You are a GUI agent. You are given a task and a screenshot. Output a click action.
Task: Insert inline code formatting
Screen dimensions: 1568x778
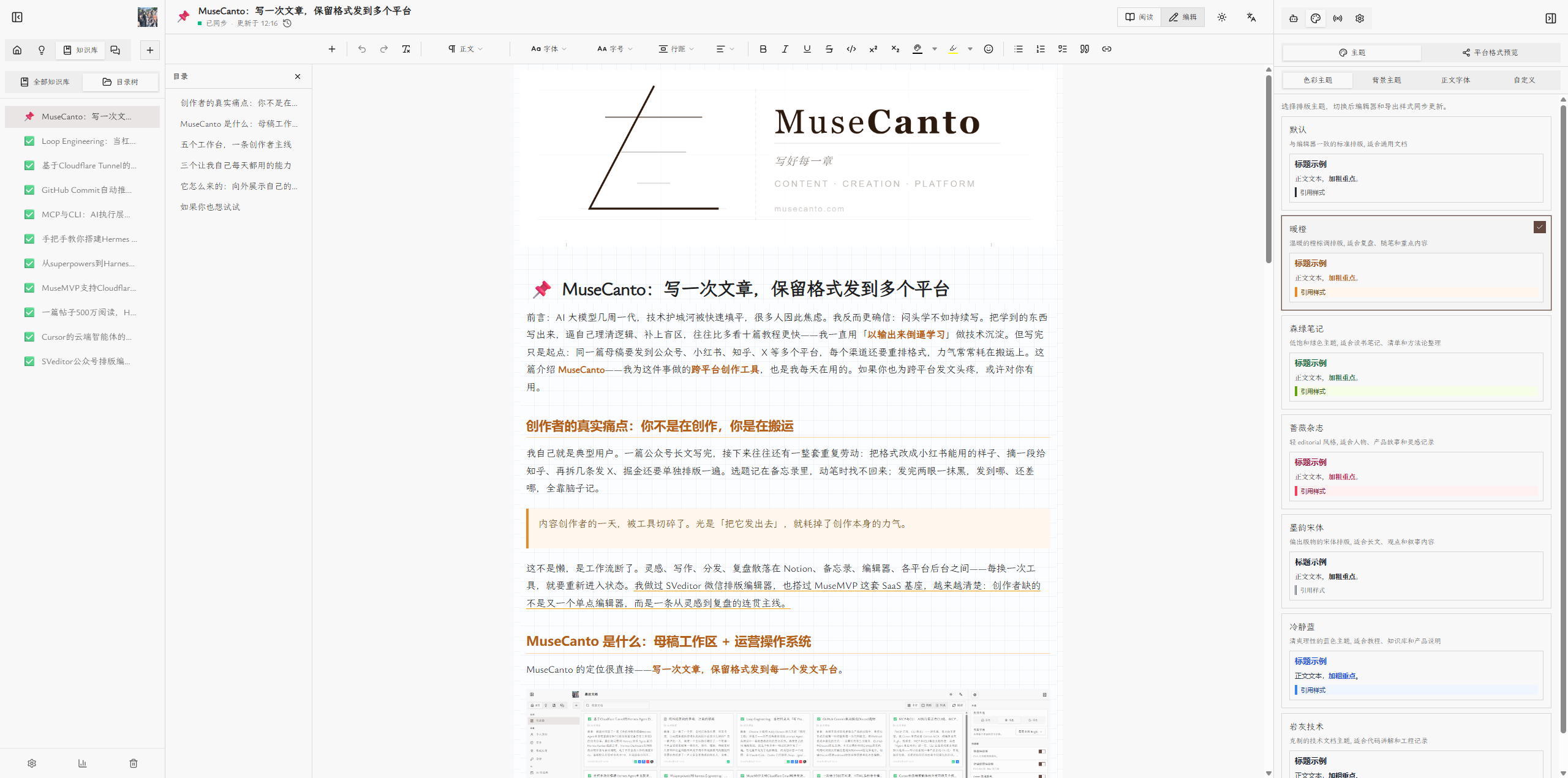pos(851,49)
